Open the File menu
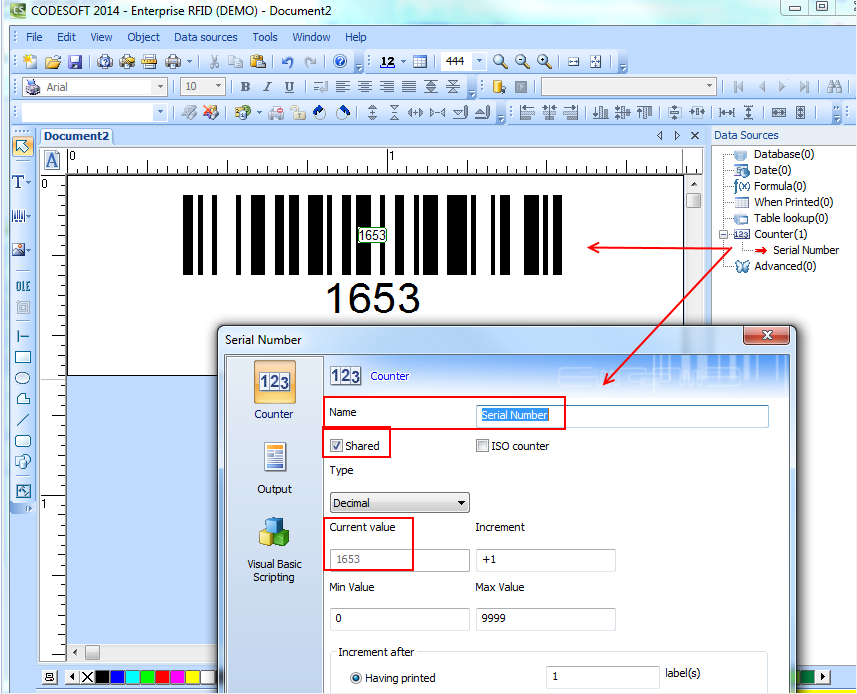Screen dimensions: 857x694 (x=34, y=37)
